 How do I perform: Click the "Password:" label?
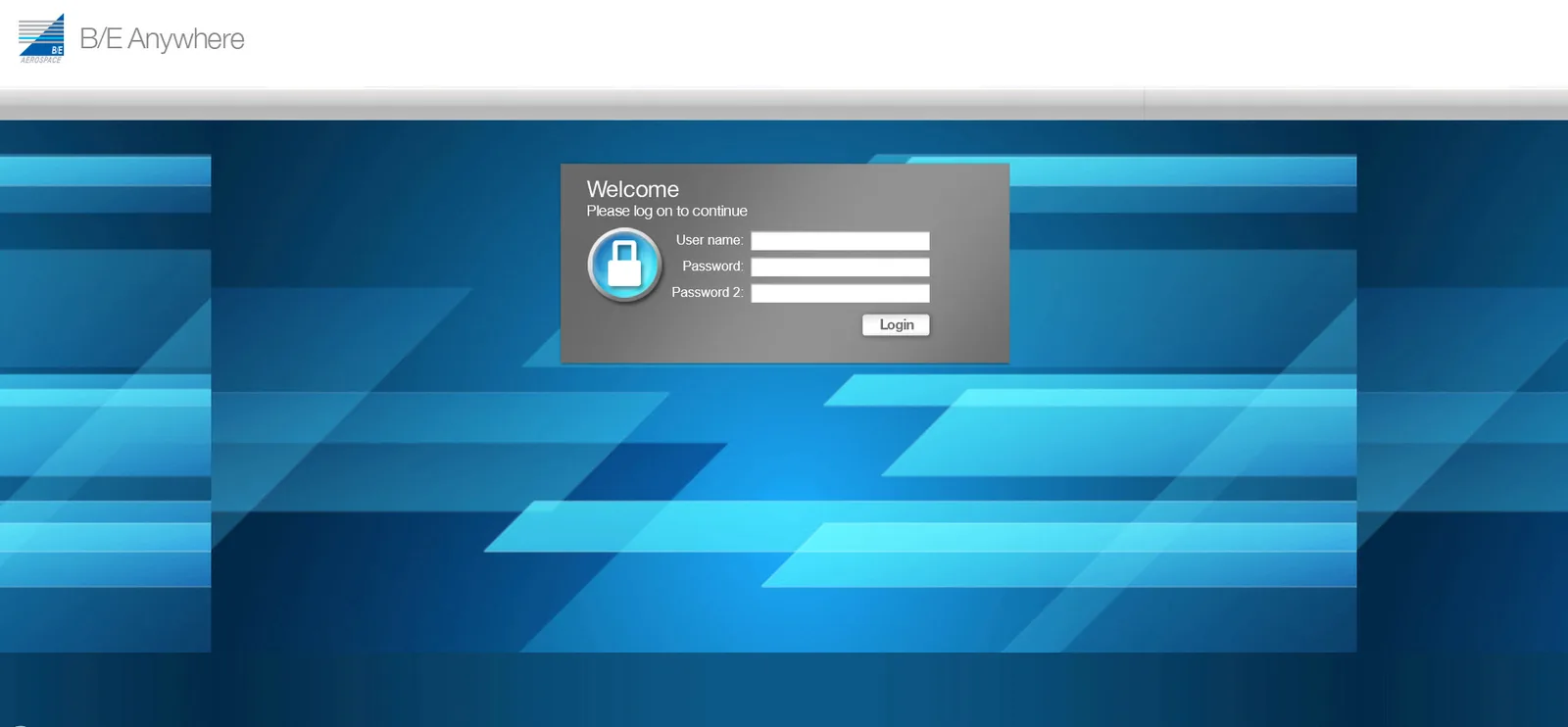point(712,267)
